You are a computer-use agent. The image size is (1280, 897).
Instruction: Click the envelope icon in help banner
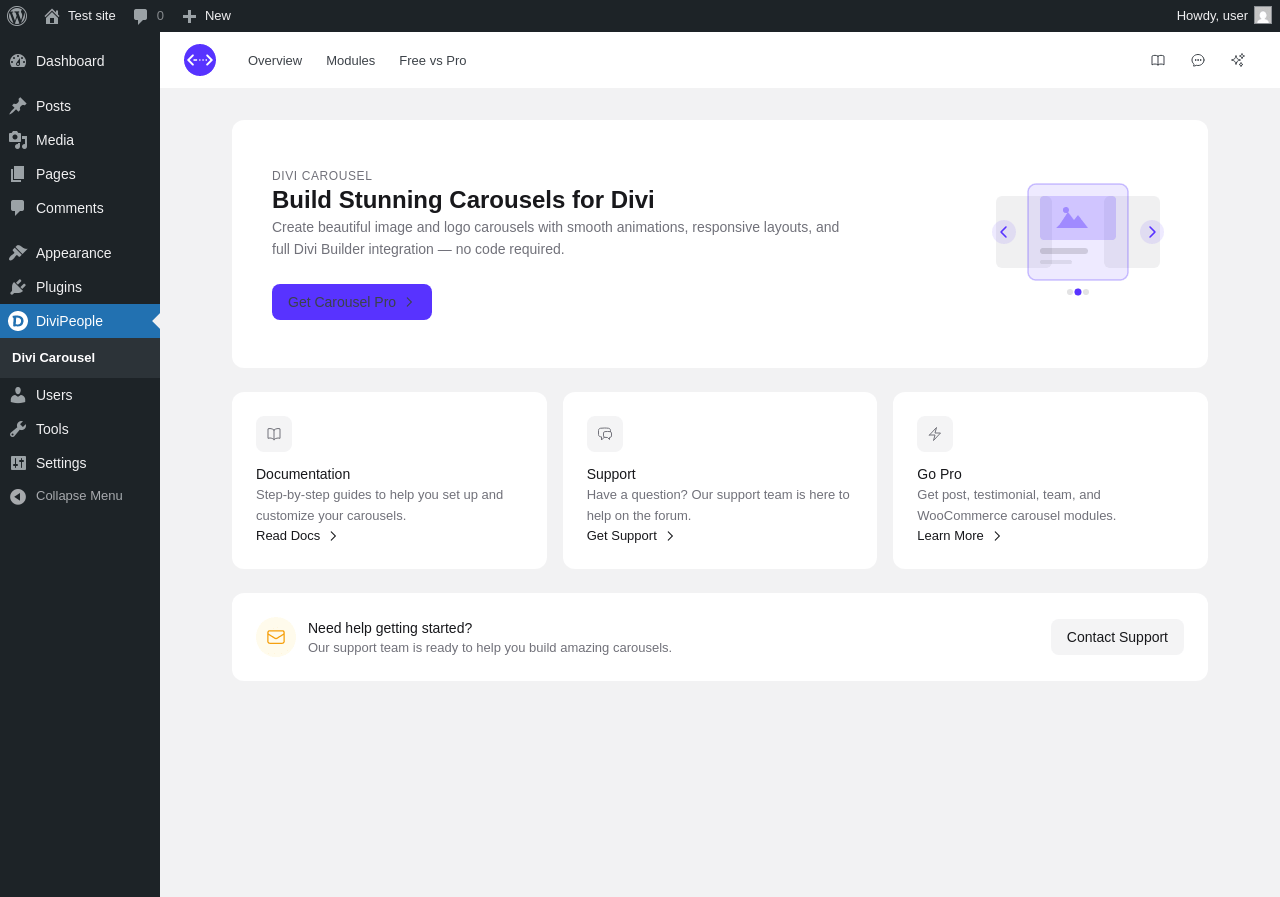(276, 637)
